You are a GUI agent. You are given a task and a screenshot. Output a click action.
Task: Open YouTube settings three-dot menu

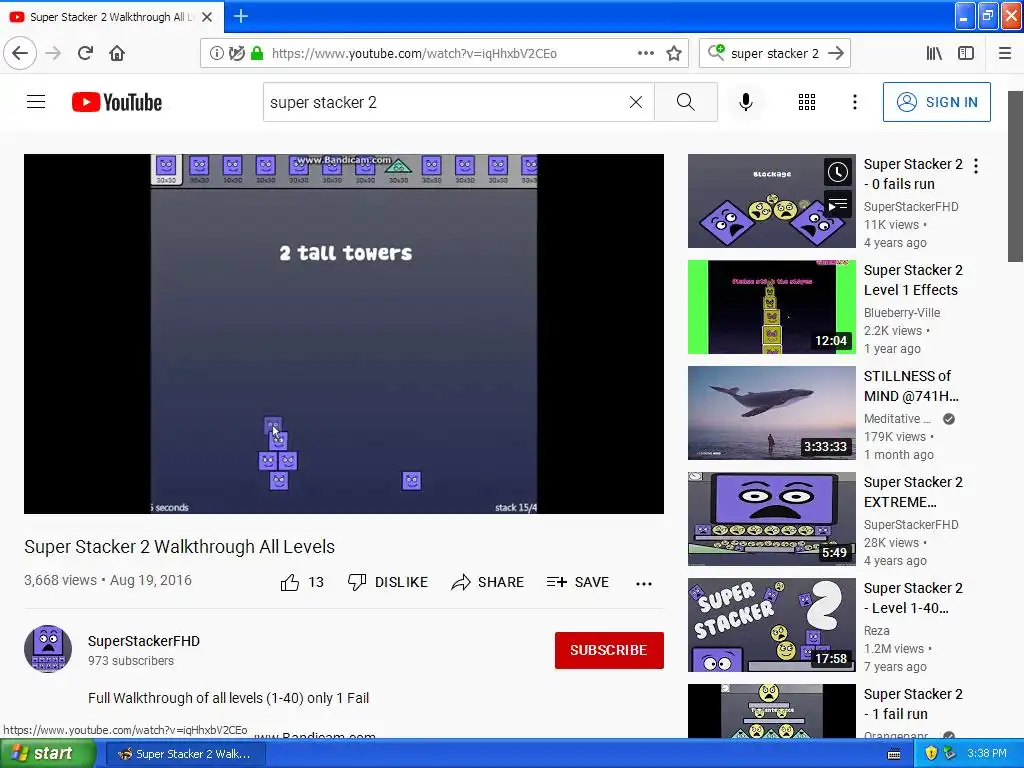coord(855,102)
